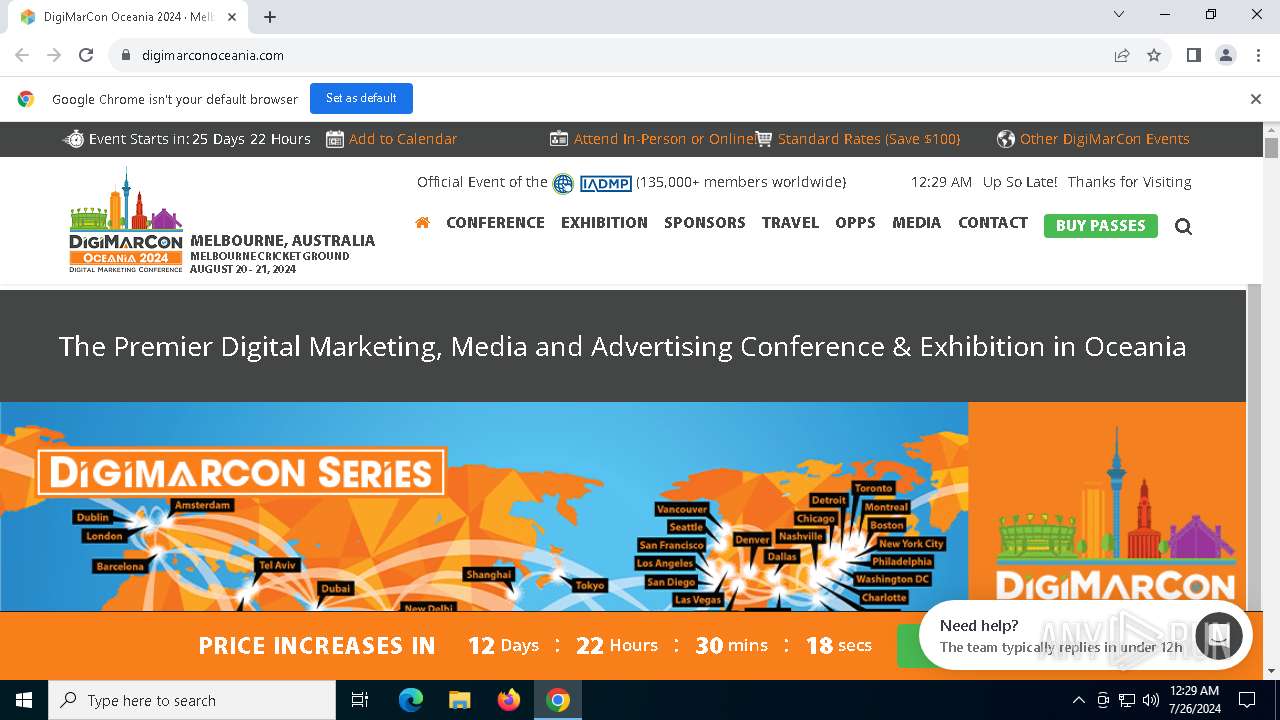1280x720 pixels.
Task: Show hidden system tray icons
Action: pyautogui.click(x=1078, y=700)
